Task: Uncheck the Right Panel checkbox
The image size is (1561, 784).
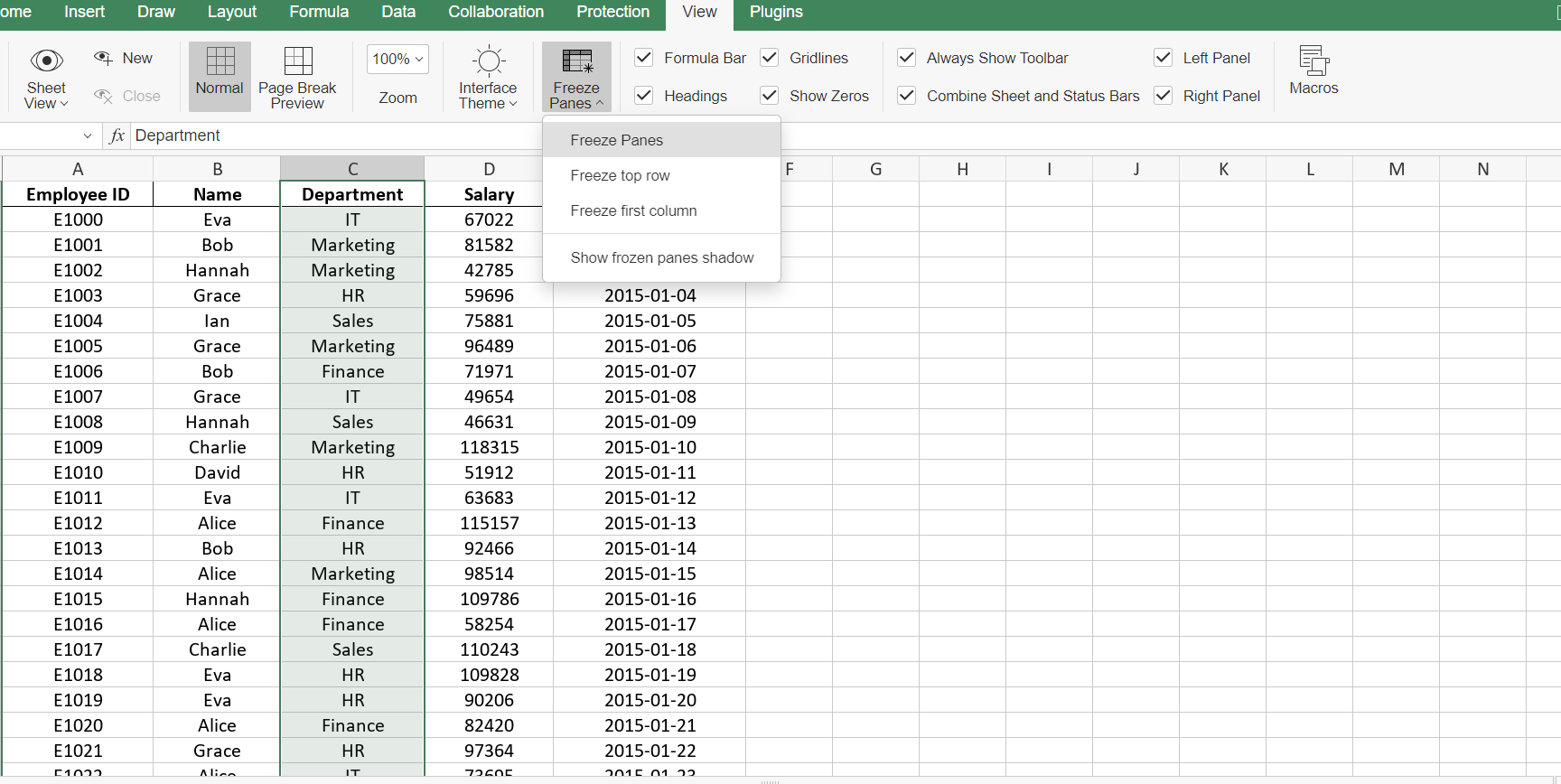Action: coord(1164,96)
